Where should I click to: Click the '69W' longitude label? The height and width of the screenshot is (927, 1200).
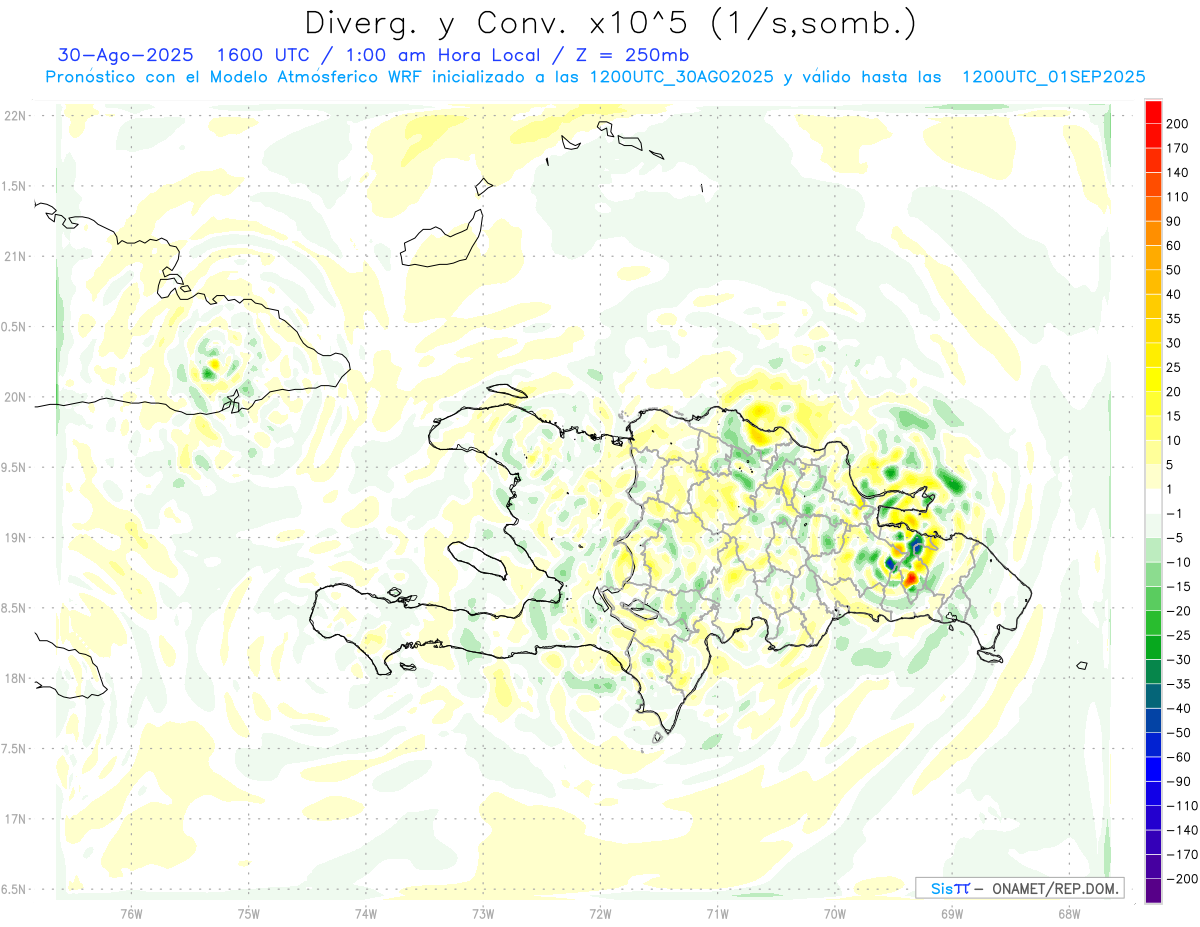[951, 914]
